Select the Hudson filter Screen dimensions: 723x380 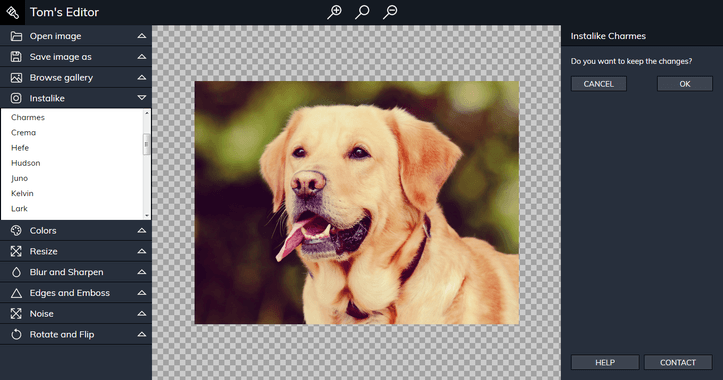[25, 163]
